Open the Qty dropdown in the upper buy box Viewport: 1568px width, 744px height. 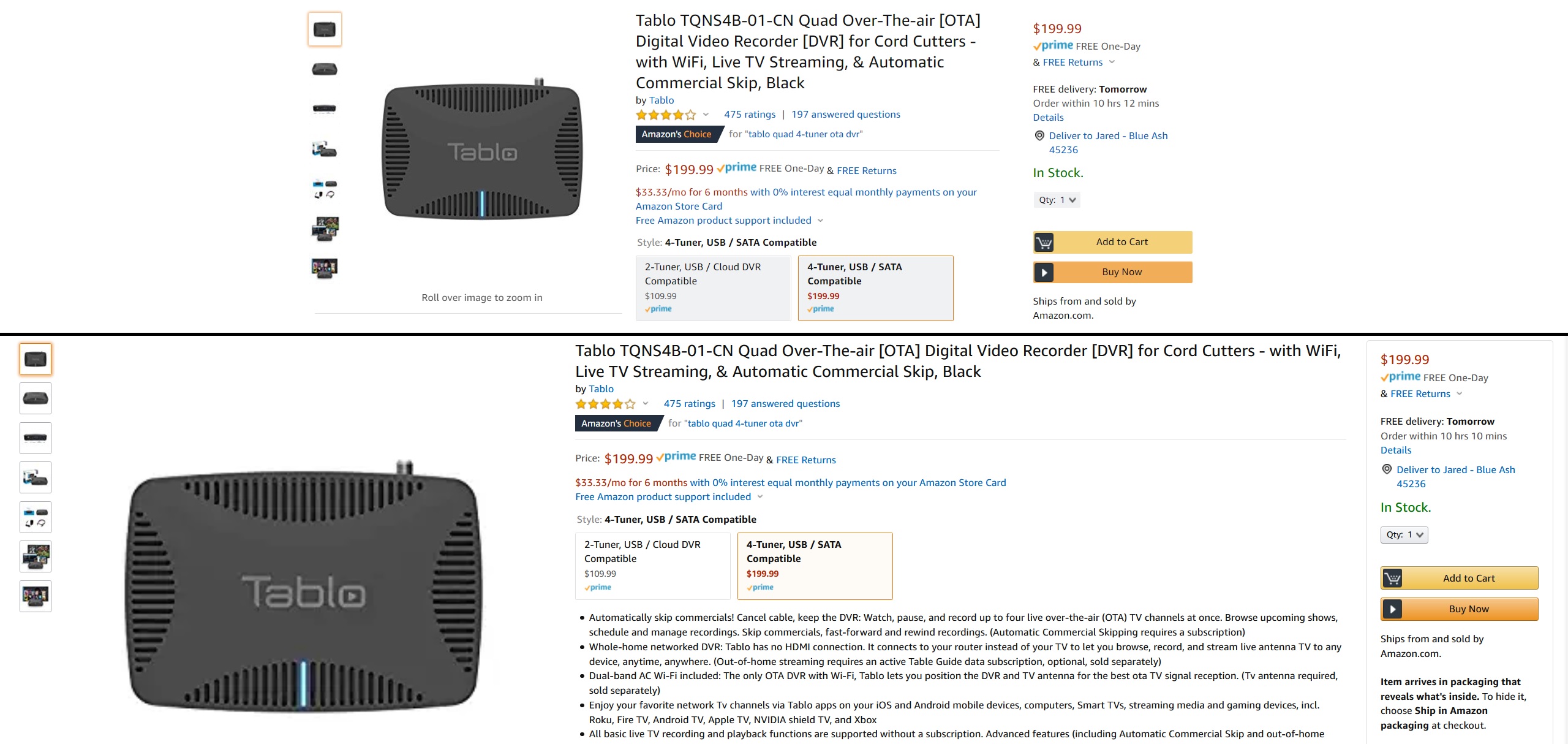pyautogui.click(x=1057, y=200)
